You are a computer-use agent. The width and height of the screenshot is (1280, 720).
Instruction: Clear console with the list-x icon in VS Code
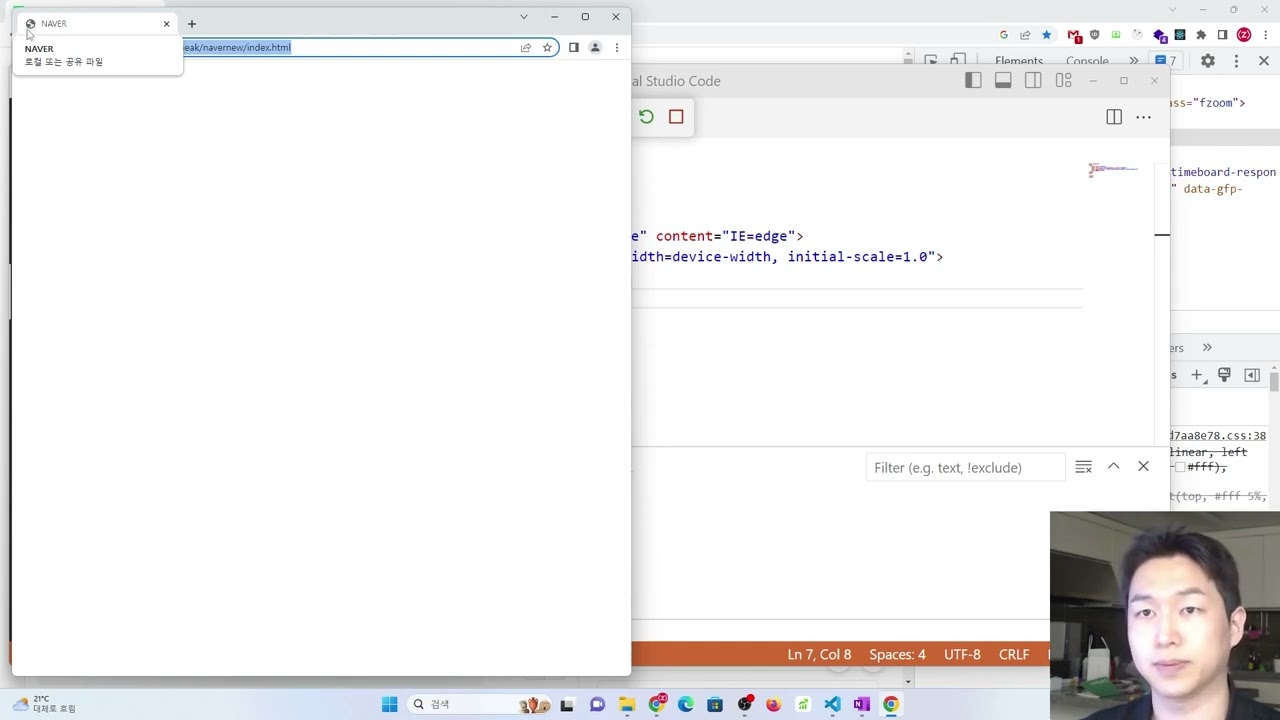pyautogui.click(x=1083, y=467)
